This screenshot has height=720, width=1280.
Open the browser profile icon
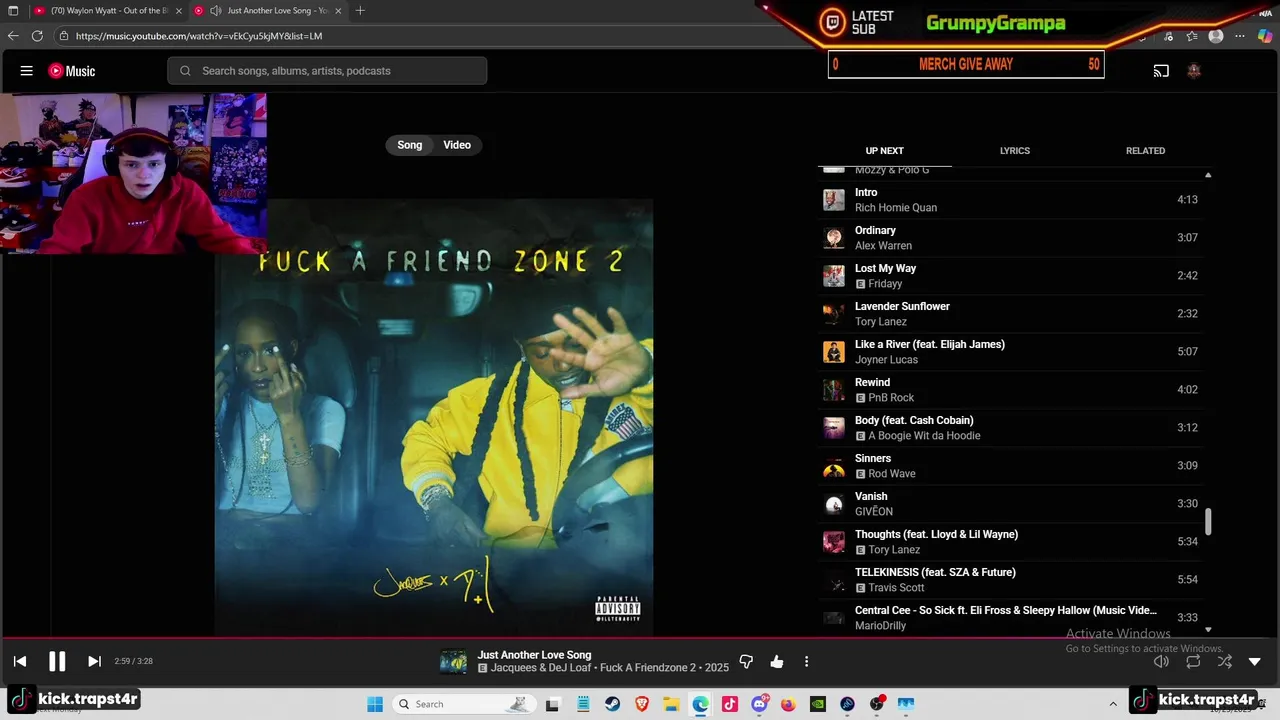point(1216,36)
